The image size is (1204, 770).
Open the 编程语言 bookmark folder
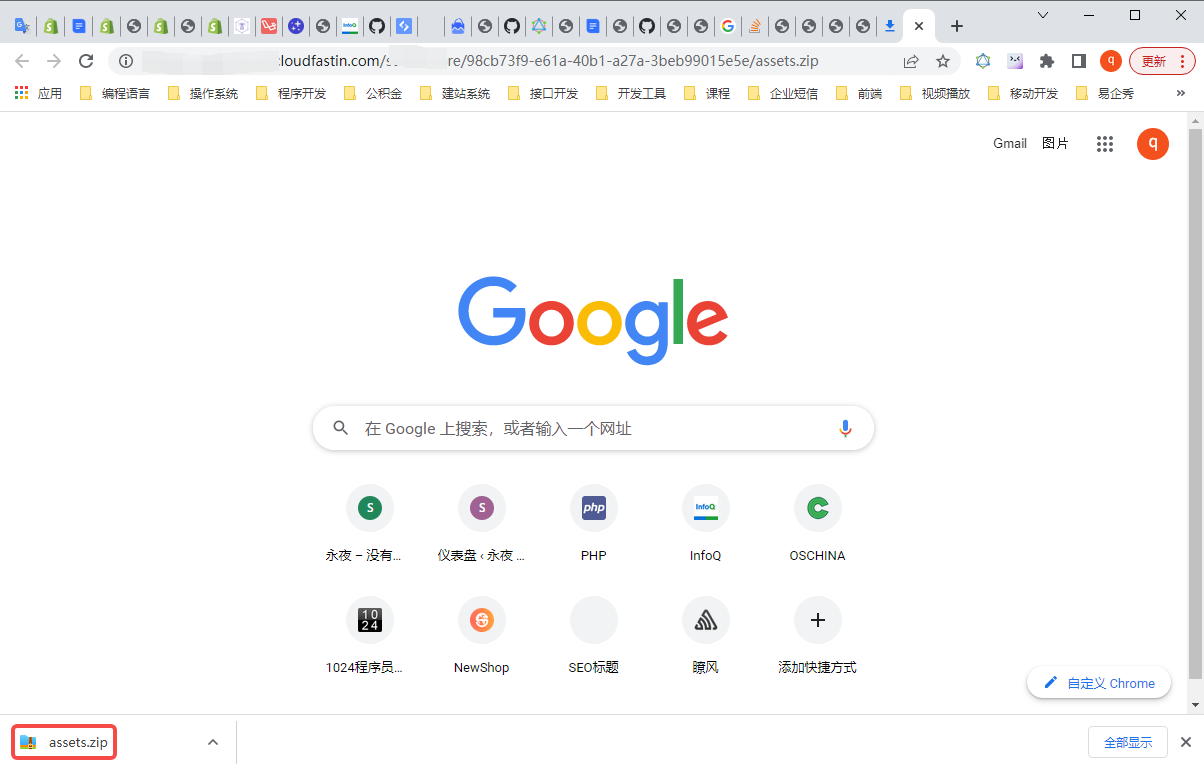115,93
